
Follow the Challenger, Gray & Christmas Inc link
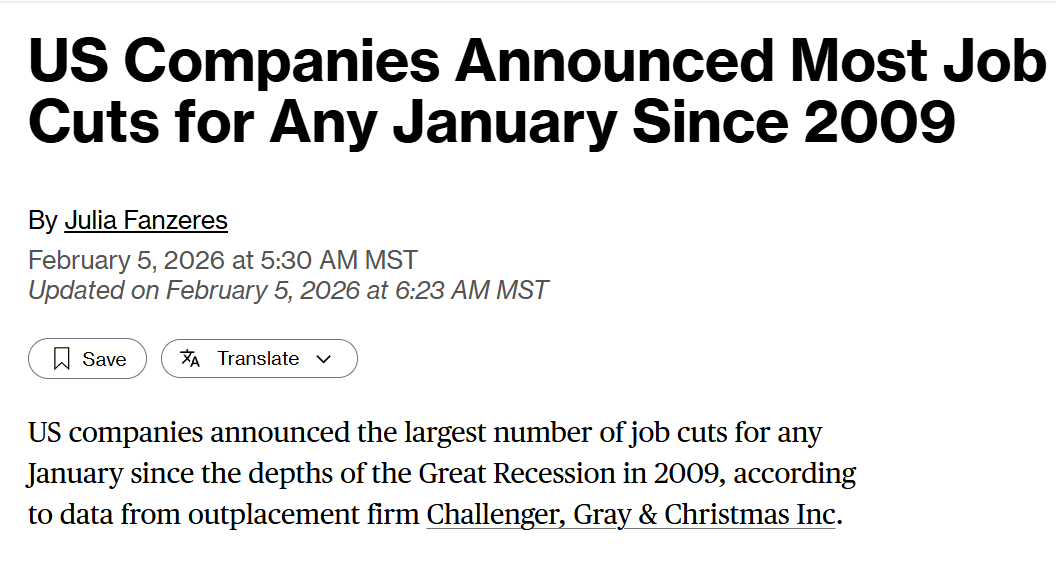coord(631,514)
